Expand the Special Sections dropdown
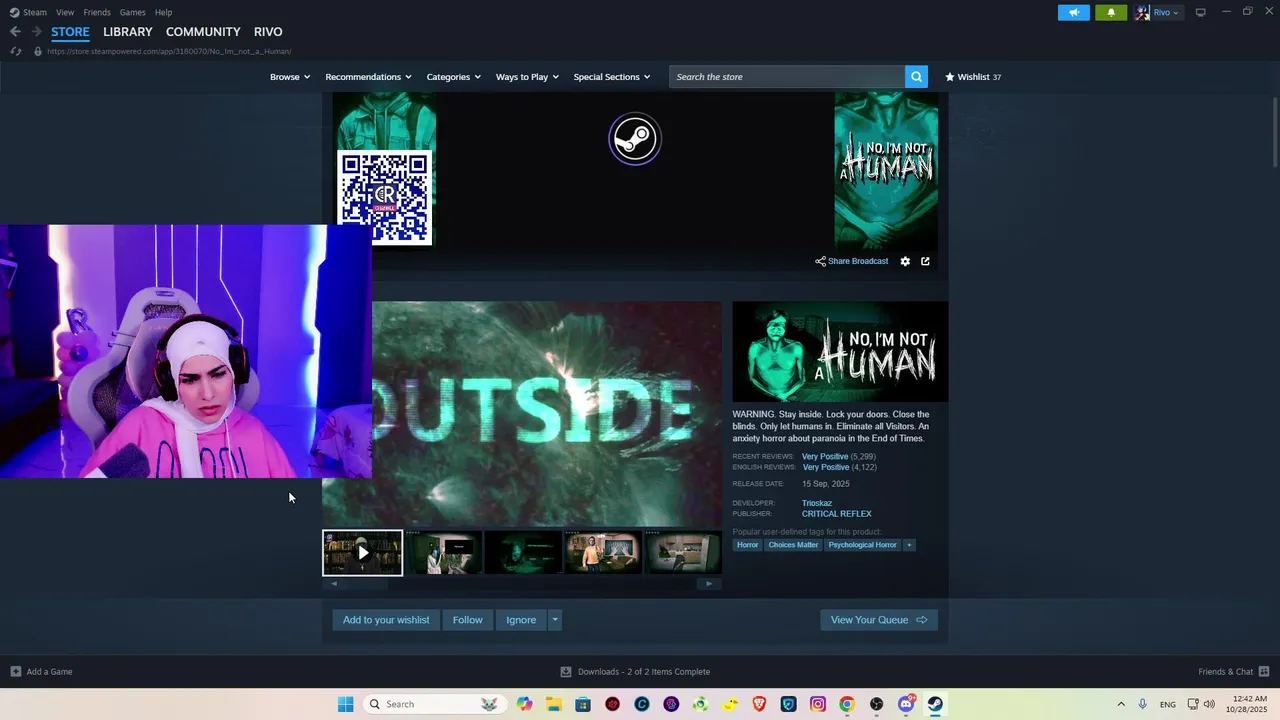The width and height of the screenshot is (1280, 720). (611, 77)
